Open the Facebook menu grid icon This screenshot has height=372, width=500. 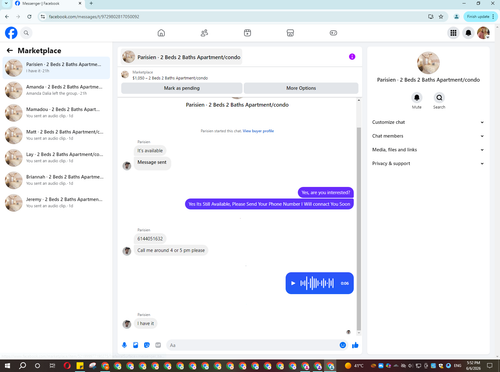[453, 33]
